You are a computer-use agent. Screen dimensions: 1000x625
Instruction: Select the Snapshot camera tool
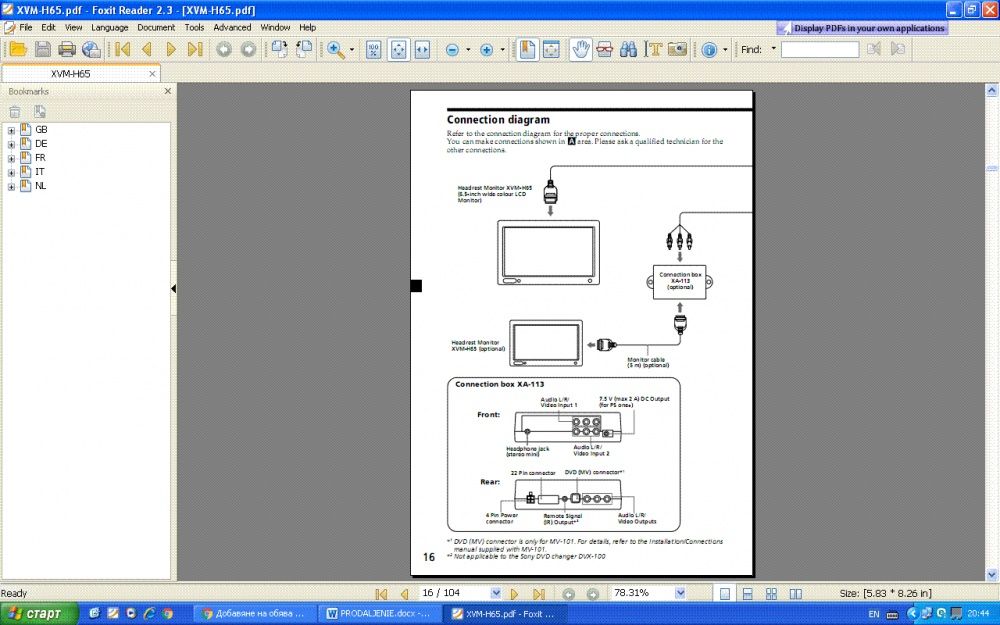(x=677, y=49)
